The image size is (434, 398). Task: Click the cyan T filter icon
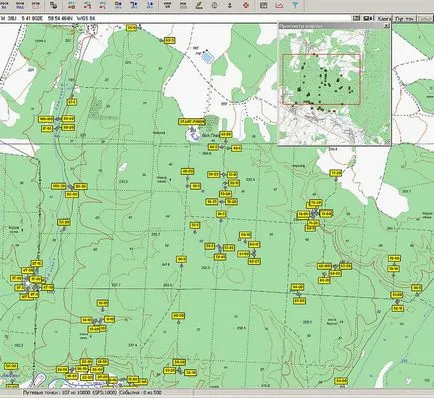click(x=295, y=5)
